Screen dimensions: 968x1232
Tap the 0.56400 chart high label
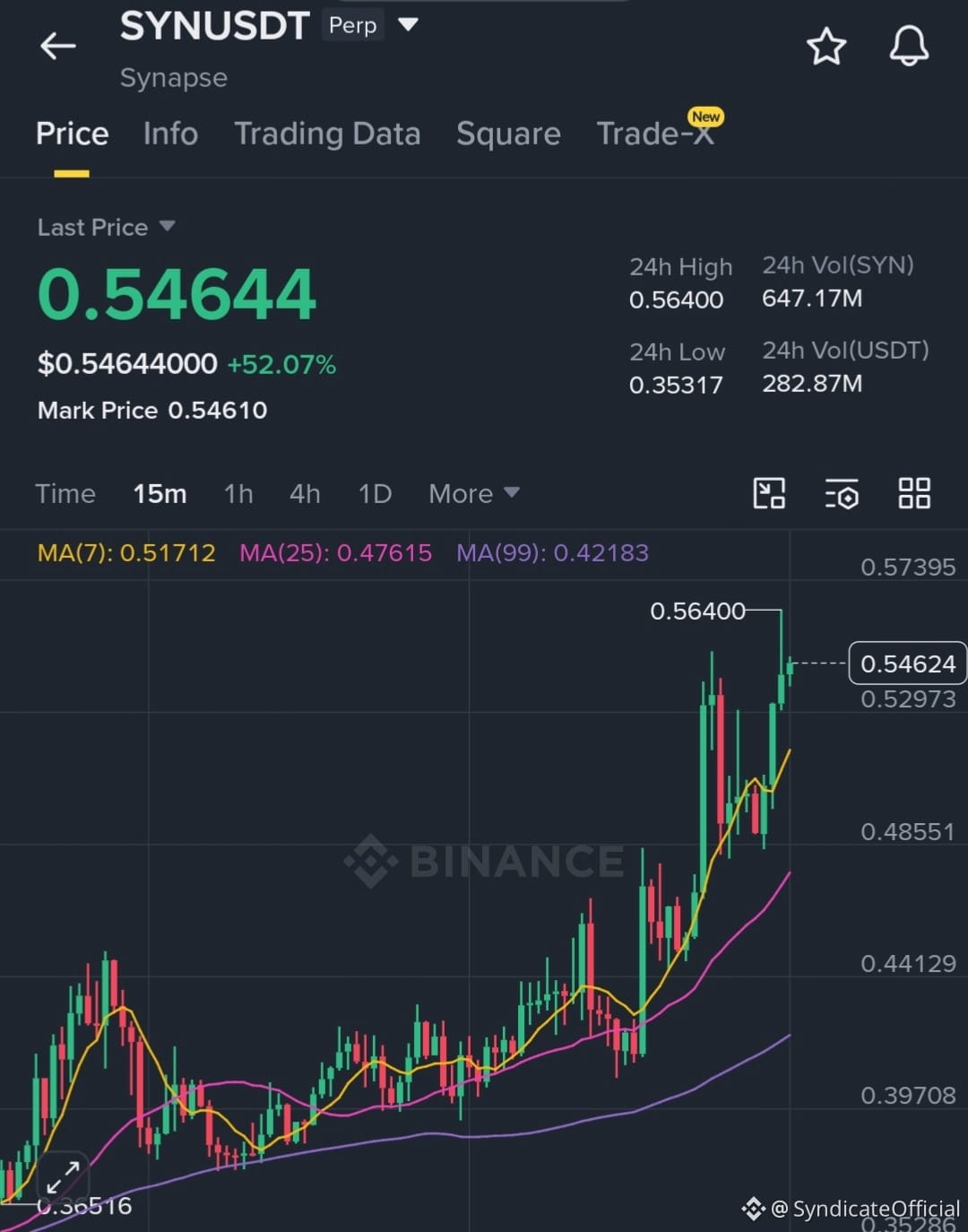pyautogui.click(x=697, y=612)
